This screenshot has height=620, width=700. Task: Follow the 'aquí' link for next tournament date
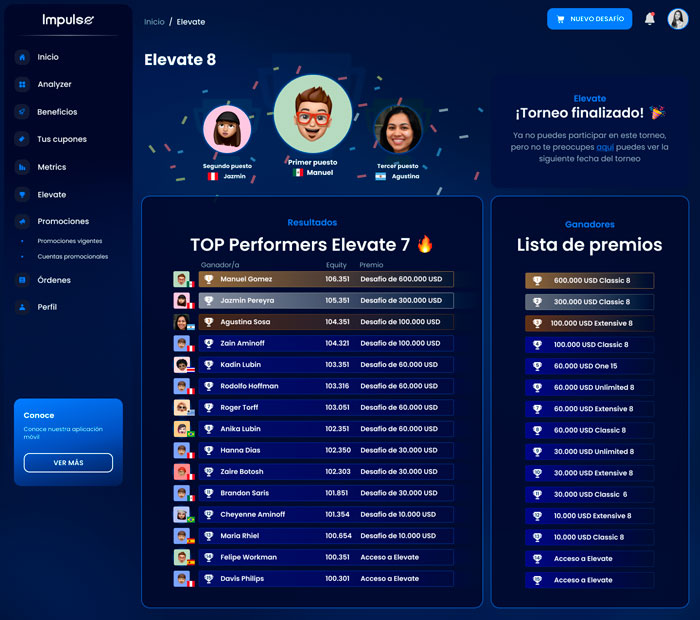pyautogui.click(x=605, y=147)
